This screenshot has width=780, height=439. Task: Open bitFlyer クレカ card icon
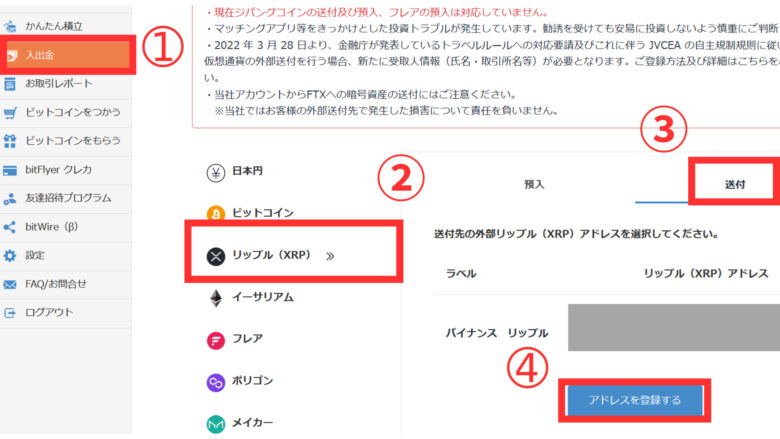[x=10, y=171]
